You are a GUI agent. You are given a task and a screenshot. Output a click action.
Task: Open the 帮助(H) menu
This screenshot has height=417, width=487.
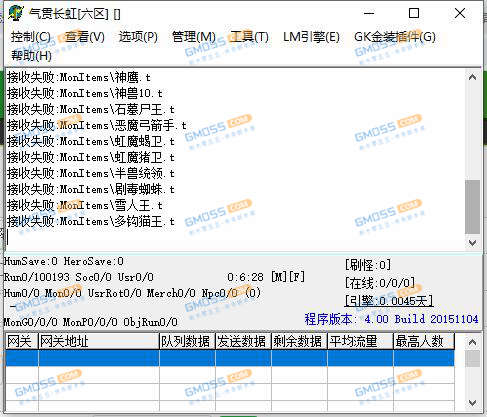click(31, 55)
